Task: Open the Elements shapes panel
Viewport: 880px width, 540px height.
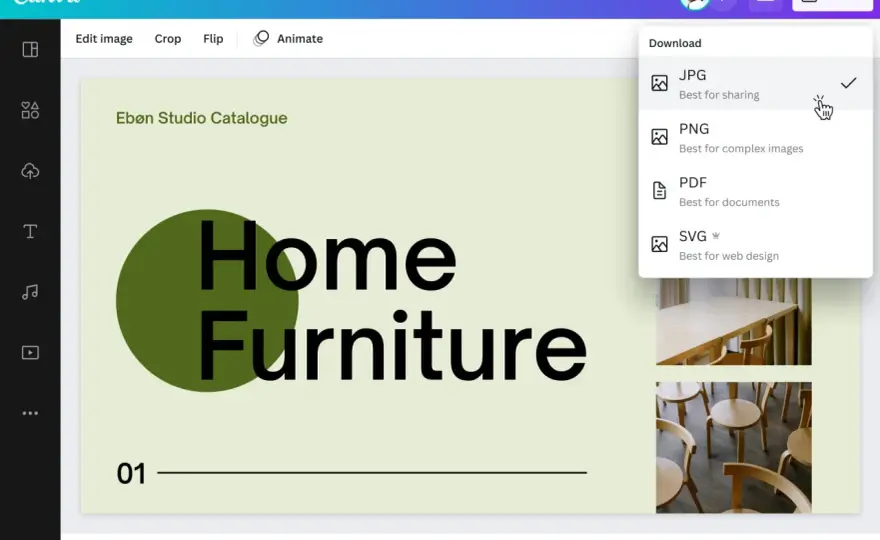Action: (x=30, y=110)
